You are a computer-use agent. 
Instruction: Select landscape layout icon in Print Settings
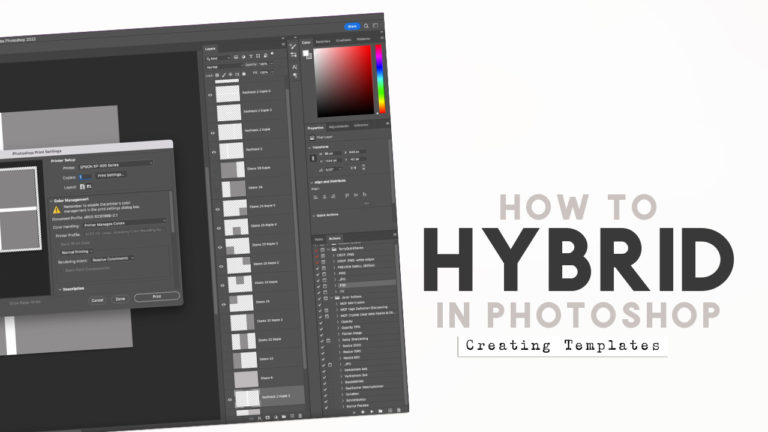click(89, 186)
